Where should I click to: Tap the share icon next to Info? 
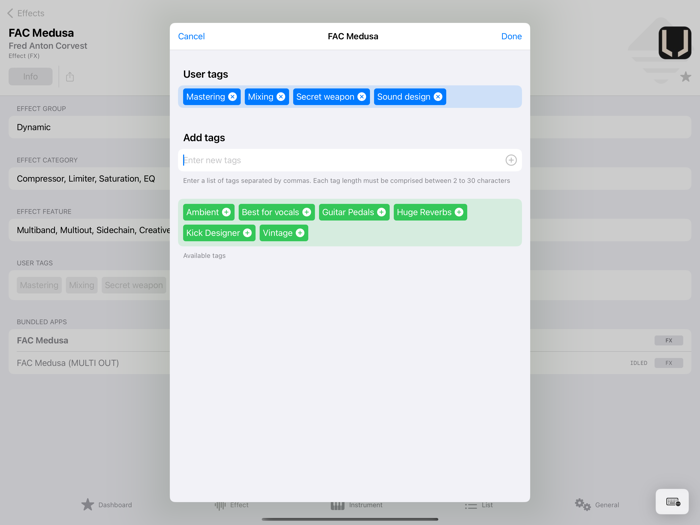pyautogui.click(x=70, y=77)
